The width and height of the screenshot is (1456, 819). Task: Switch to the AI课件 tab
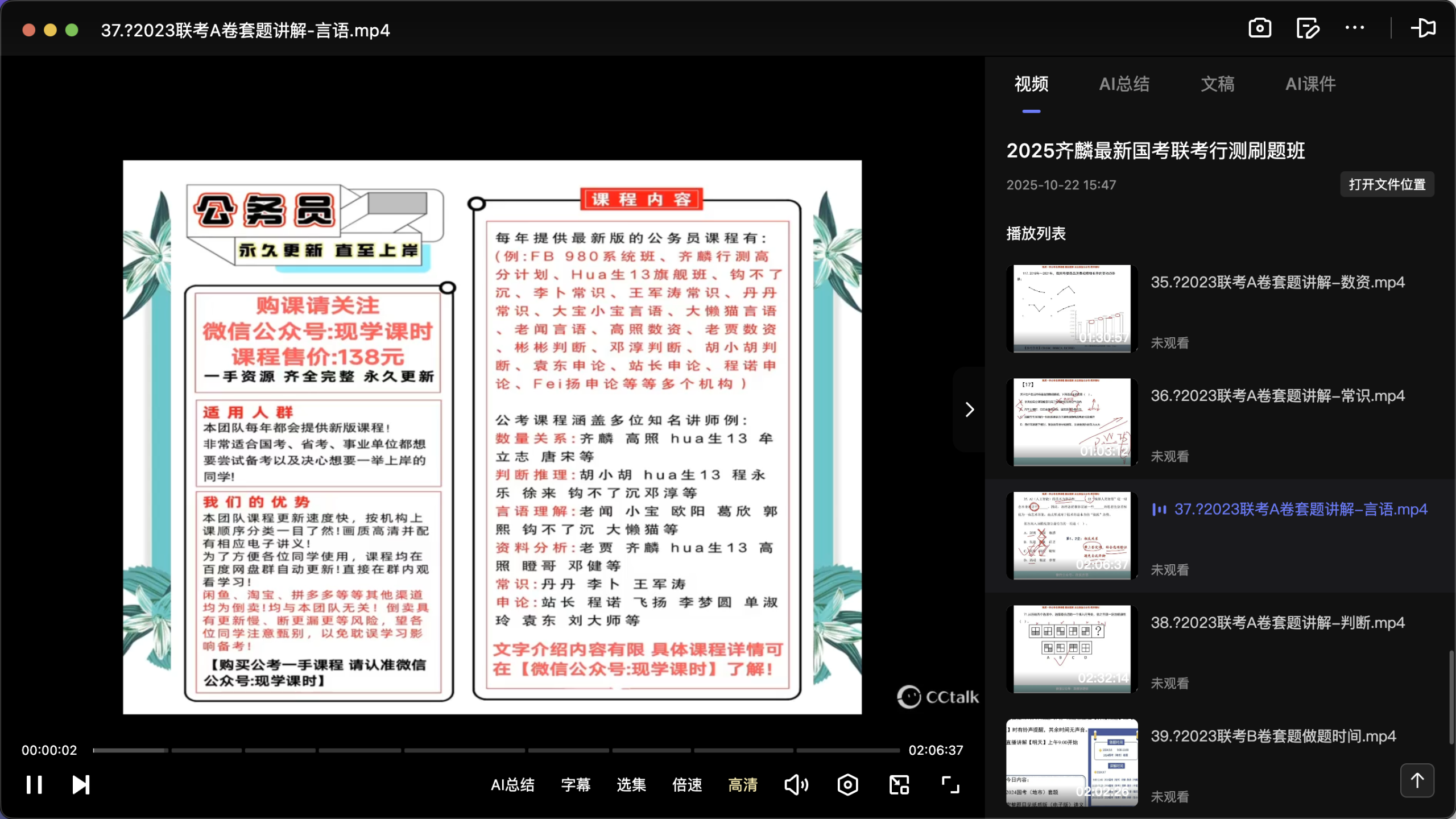click(x=1310, y=84)
